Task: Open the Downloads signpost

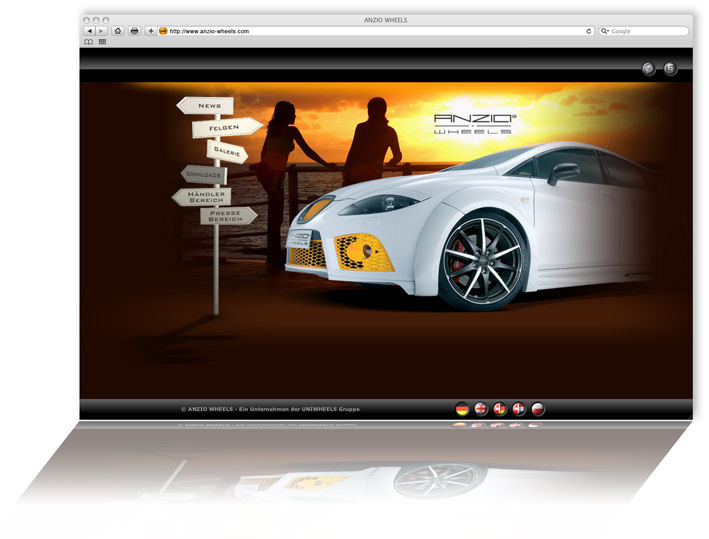Action: (204, 175)
